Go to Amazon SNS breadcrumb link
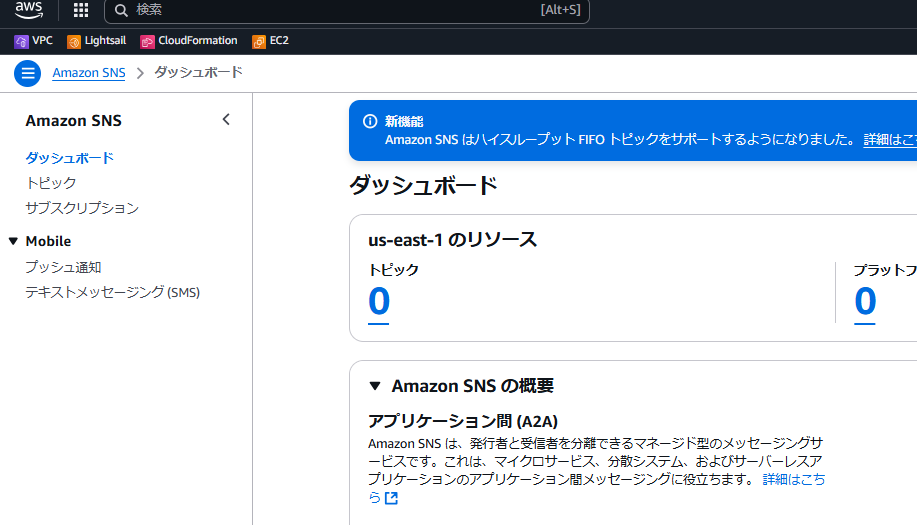 click(89, 73)
